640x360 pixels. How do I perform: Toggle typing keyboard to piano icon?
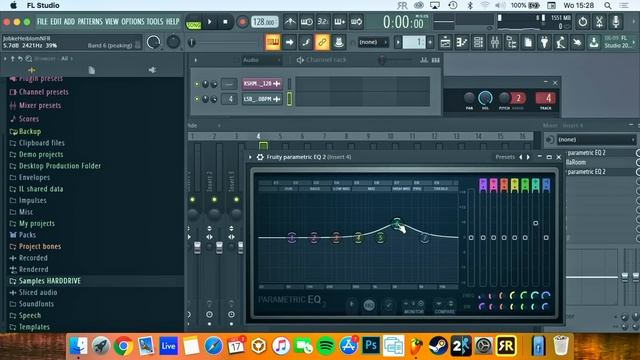point(273,42)
